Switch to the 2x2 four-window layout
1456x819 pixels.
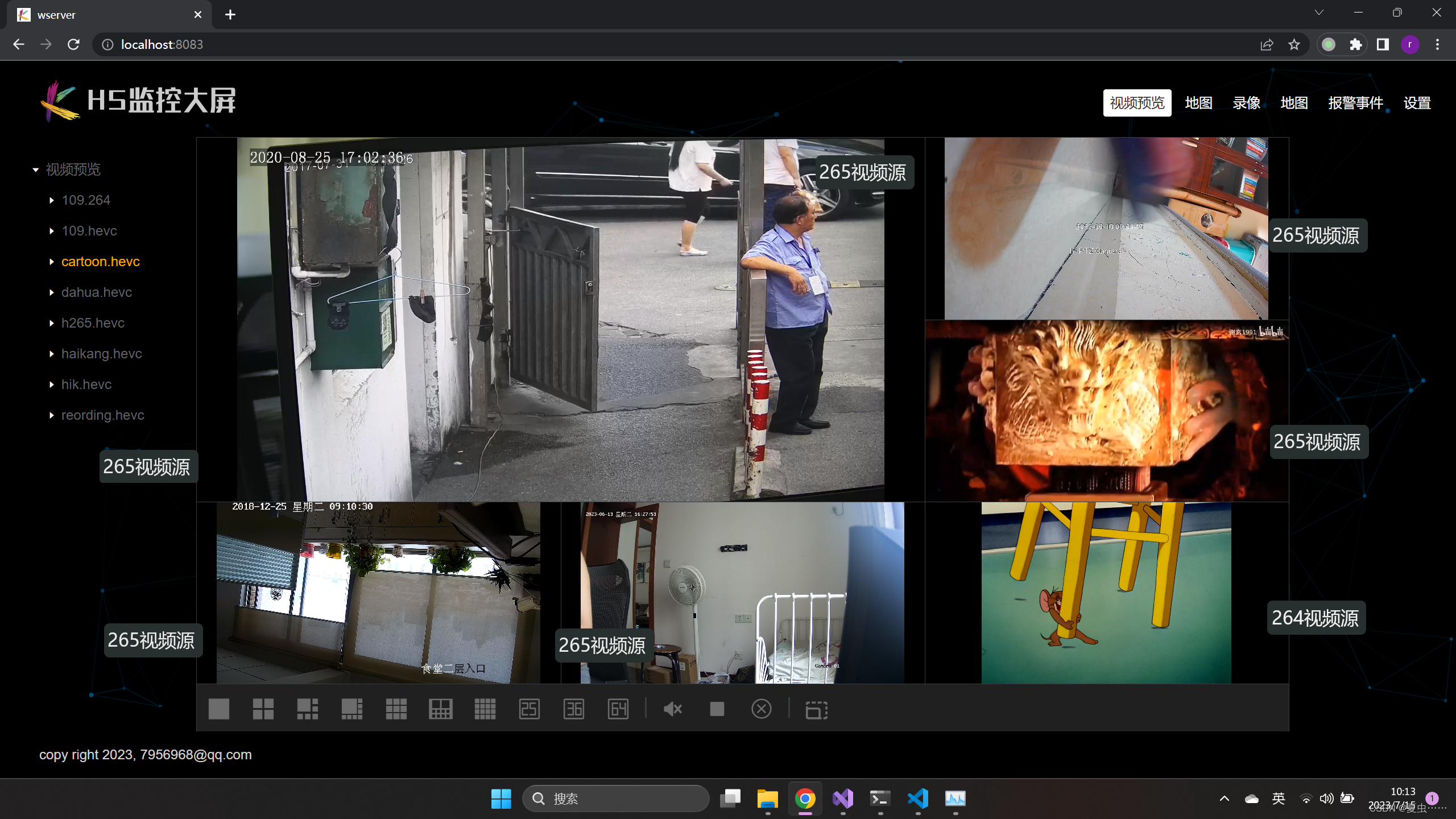(263, 709)
